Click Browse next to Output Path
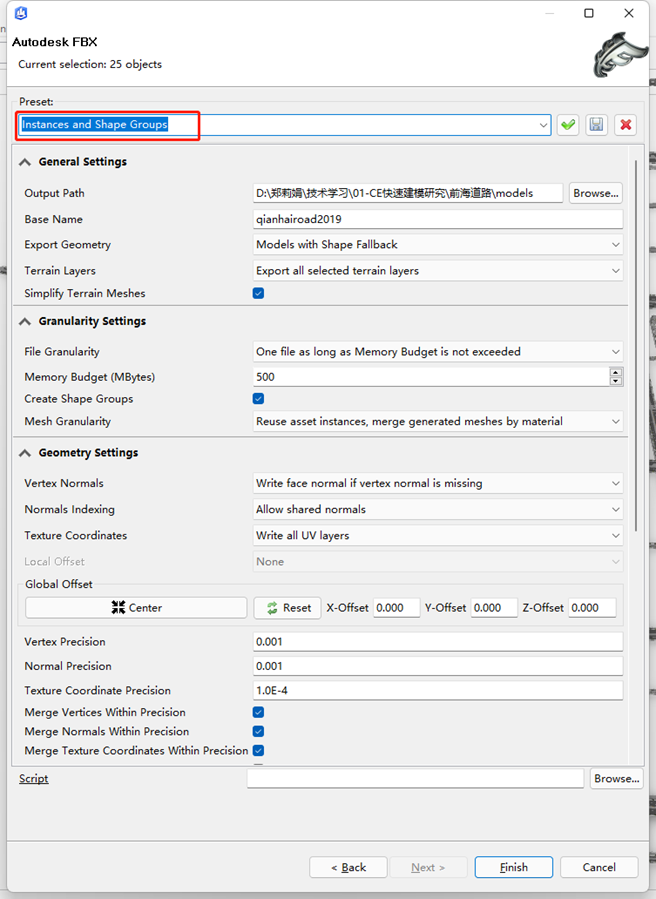The width and height of the screenshot is (656, 899). point(596,193)
